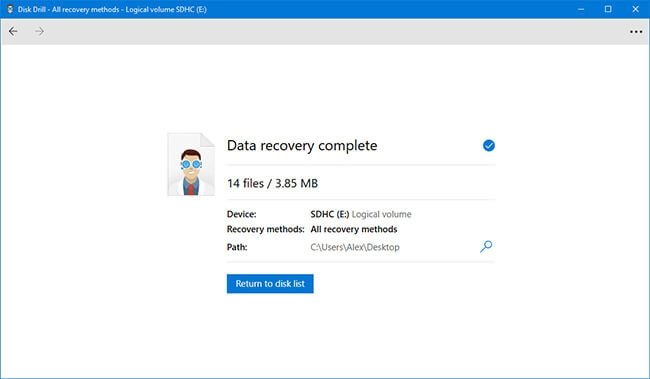Click the 'All recovery methods' value
650x379 pixels.
point(354,229)
